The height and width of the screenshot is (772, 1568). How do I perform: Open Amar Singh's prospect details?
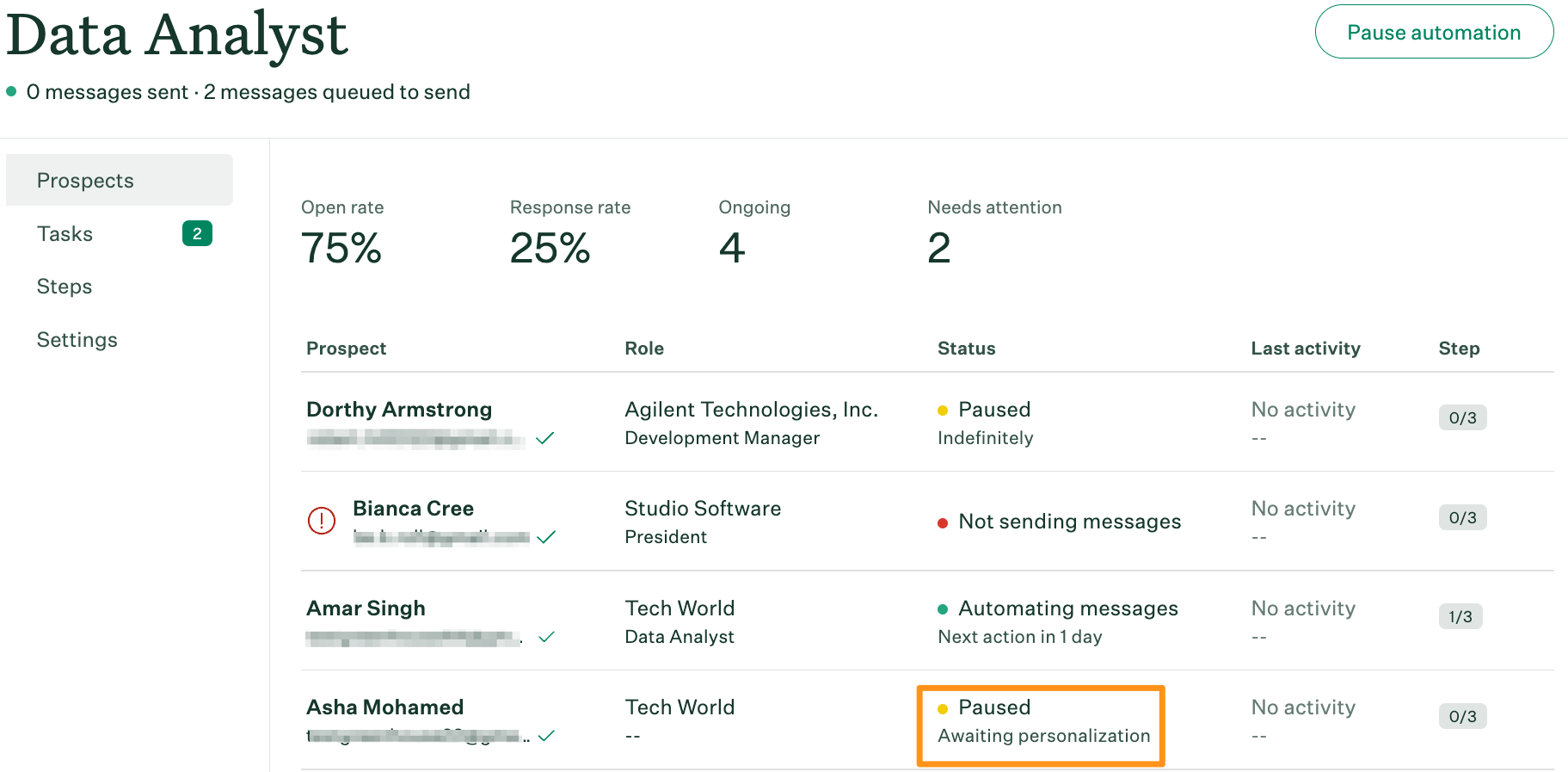coord(366,608)
